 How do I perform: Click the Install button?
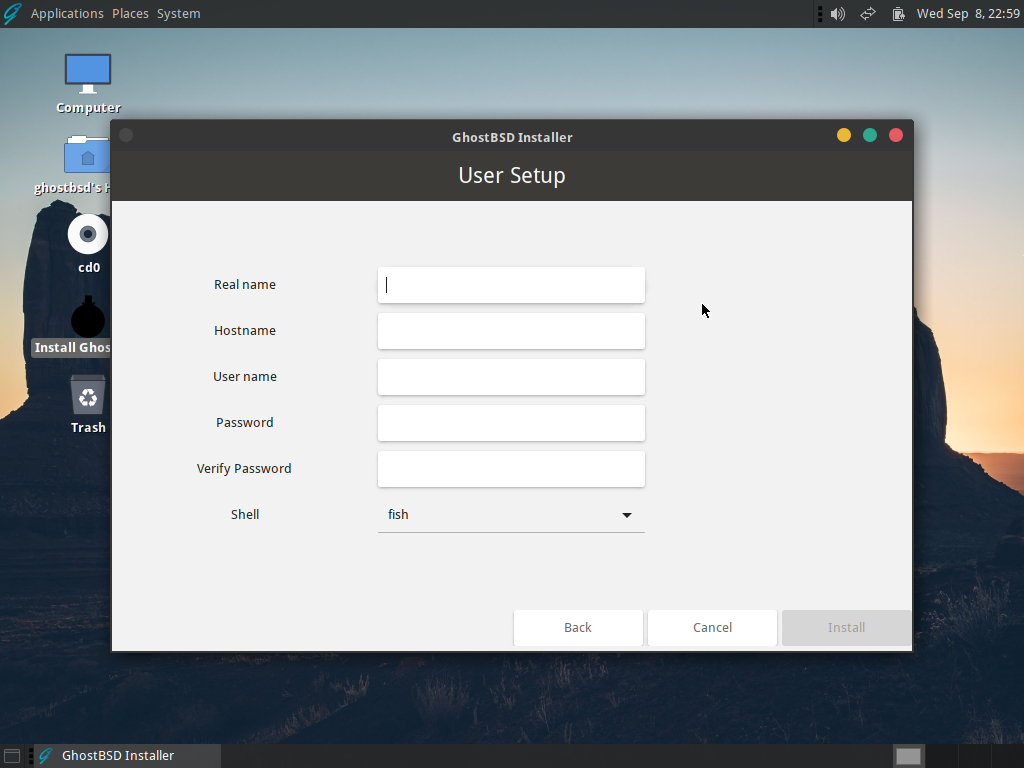tap(846, 628)
